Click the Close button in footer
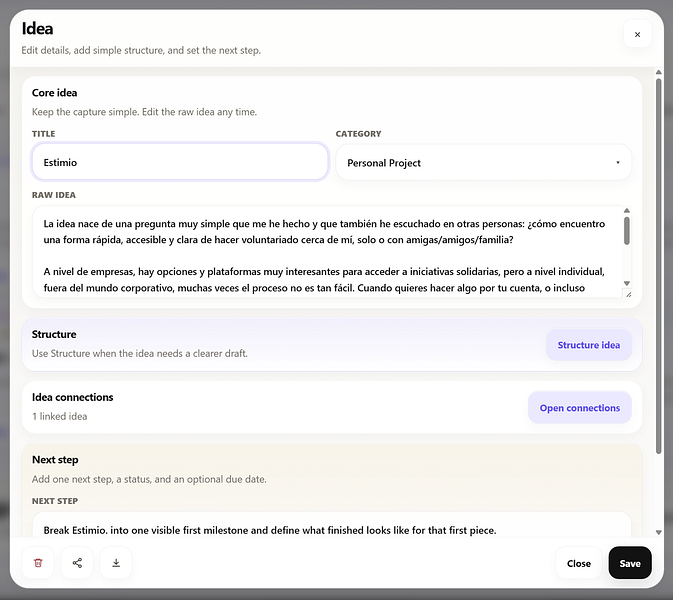 coord(579,563)
